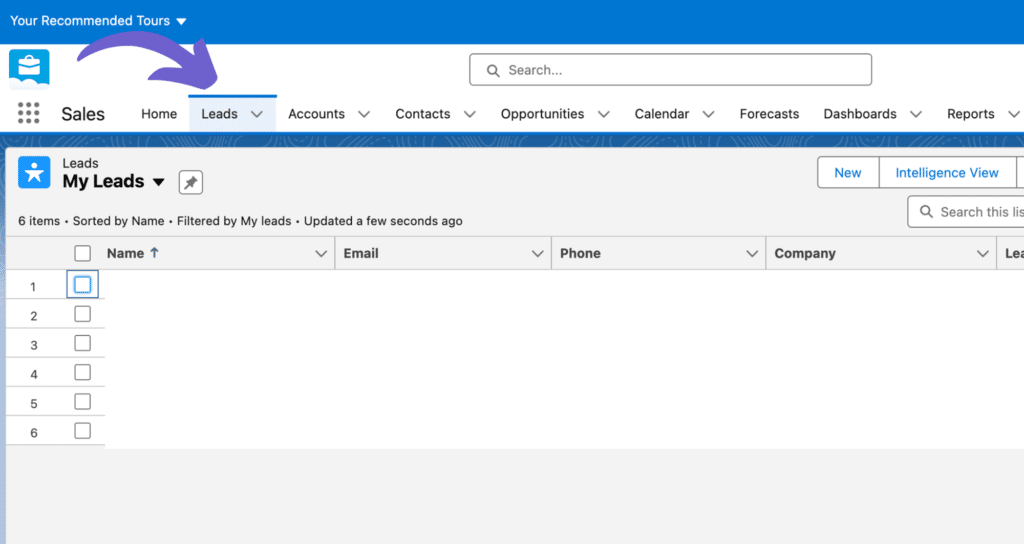The image size is (1024, 544).
Task: Pin the My Leads list view
Action: (190, 182)
